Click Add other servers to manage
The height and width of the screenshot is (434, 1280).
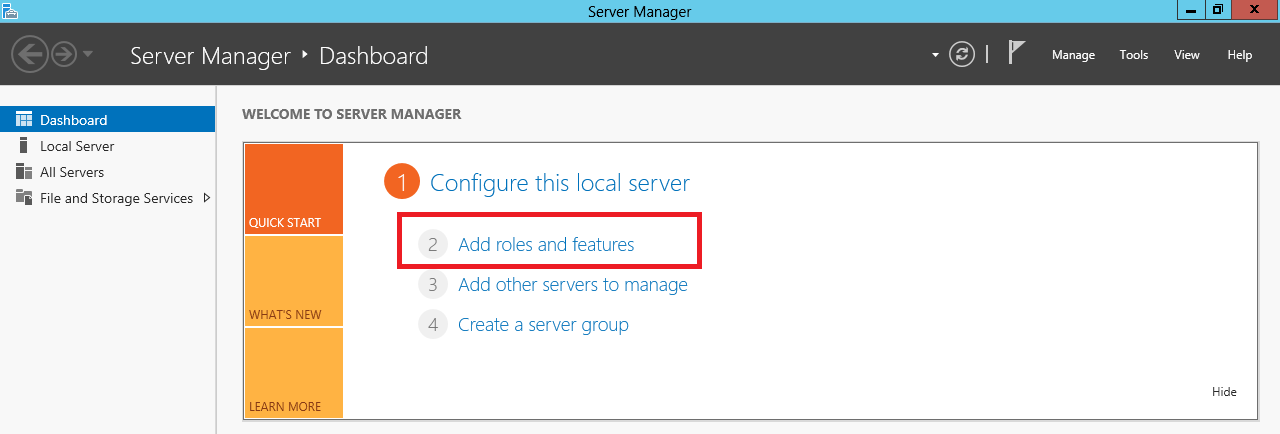573,285
